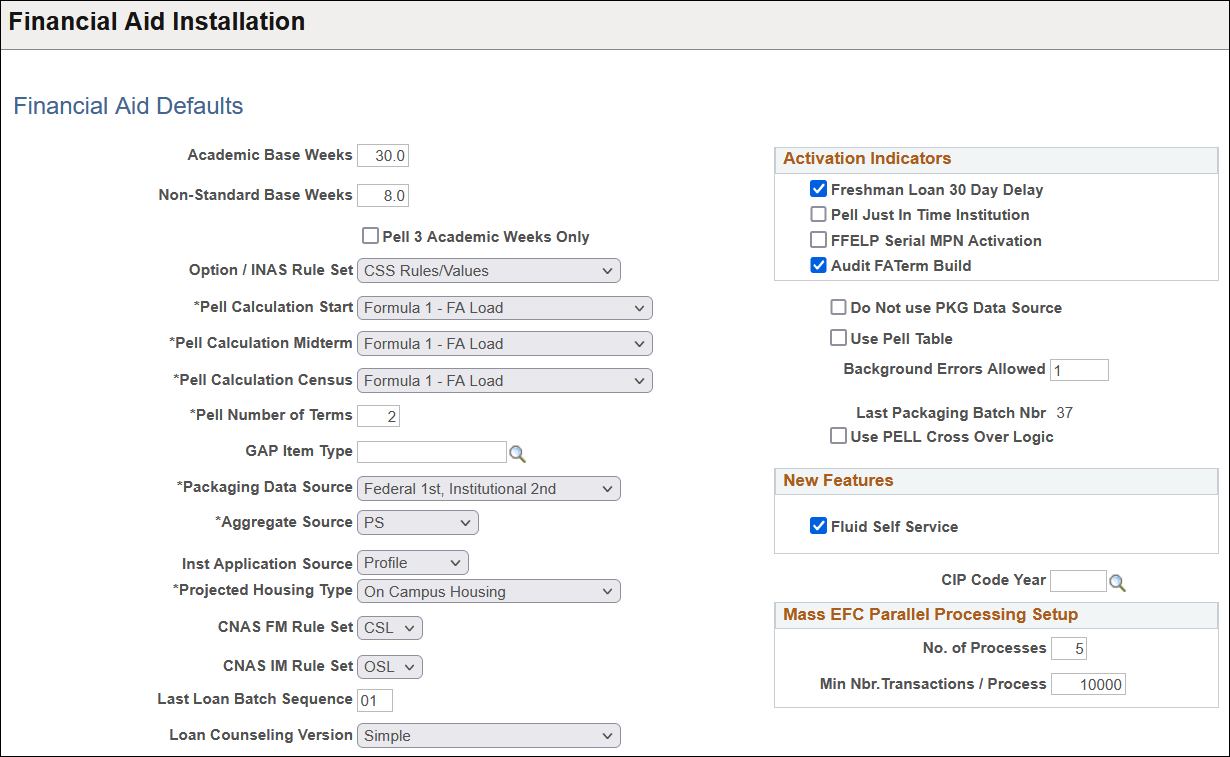Enable Use PELL Cross Over Logic

[838, 437]
